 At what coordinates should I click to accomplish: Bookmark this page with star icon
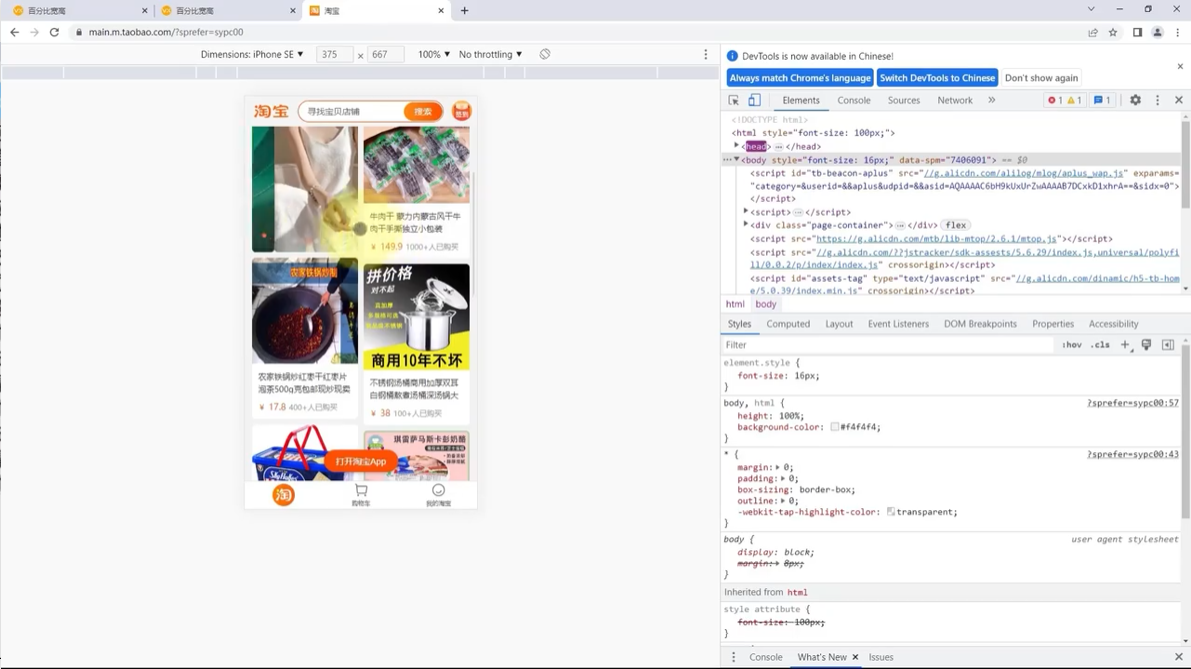(1113, 33)
